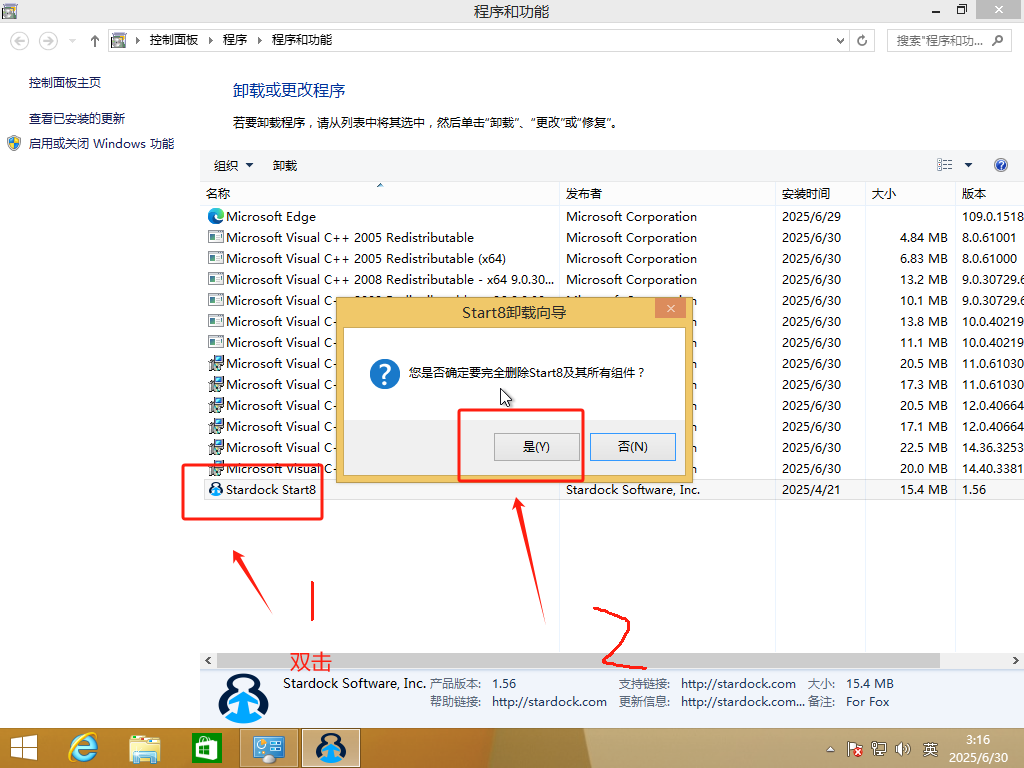Open the Windows Start button
Screen dimensions: 1024x768
(24, 748)
